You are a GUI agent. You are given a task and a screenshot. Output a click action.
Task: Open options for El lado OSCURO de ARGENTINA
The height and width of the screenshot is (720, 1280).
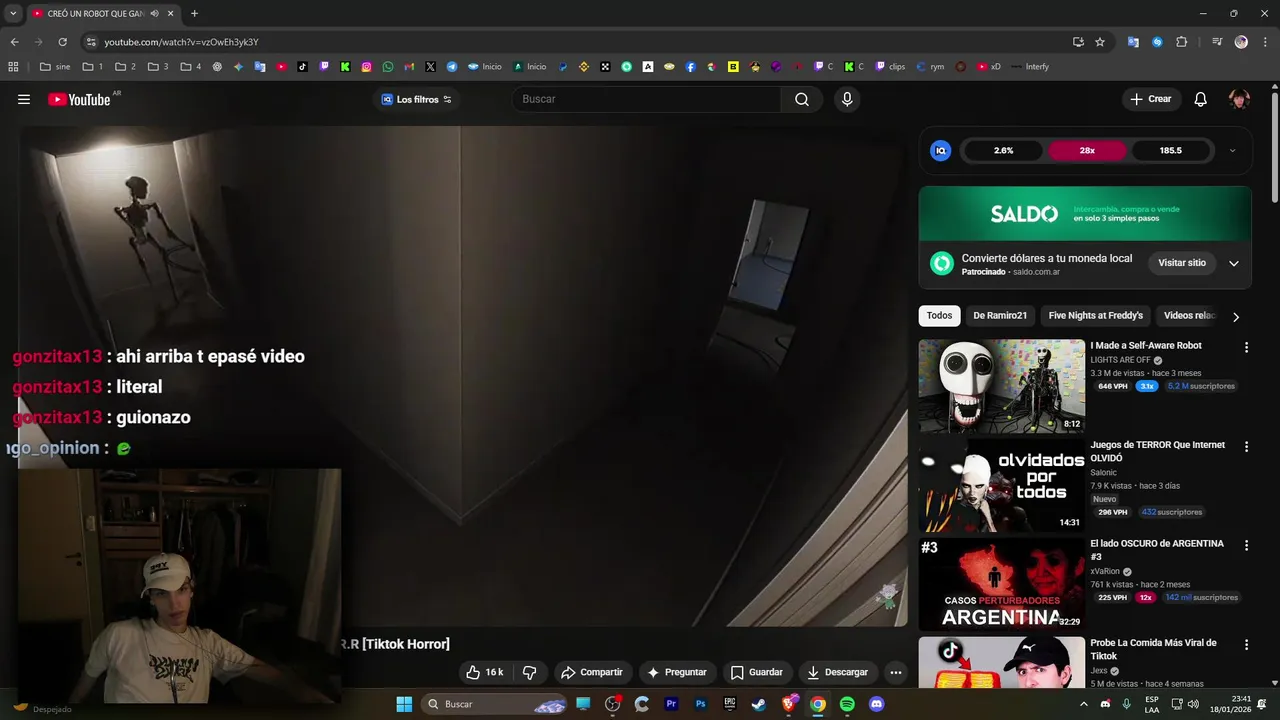click(x=1246, y=546)
